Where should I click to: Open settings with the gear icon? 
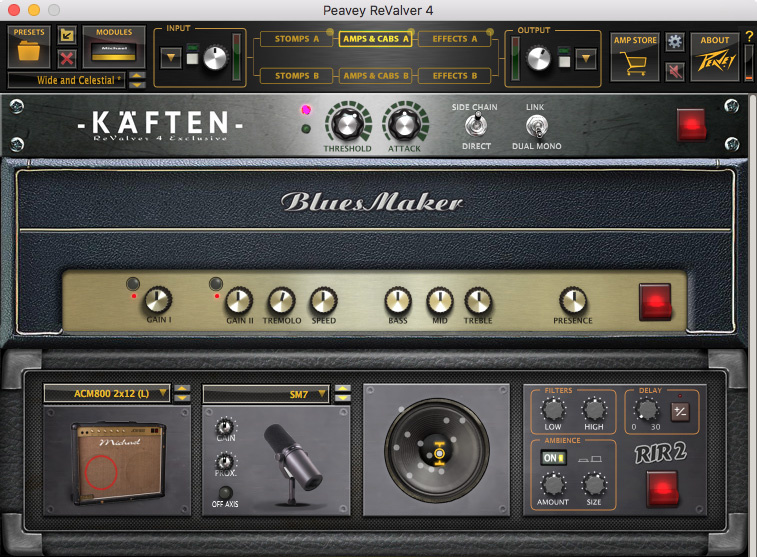pyautogui.click(x=674, y=42)
